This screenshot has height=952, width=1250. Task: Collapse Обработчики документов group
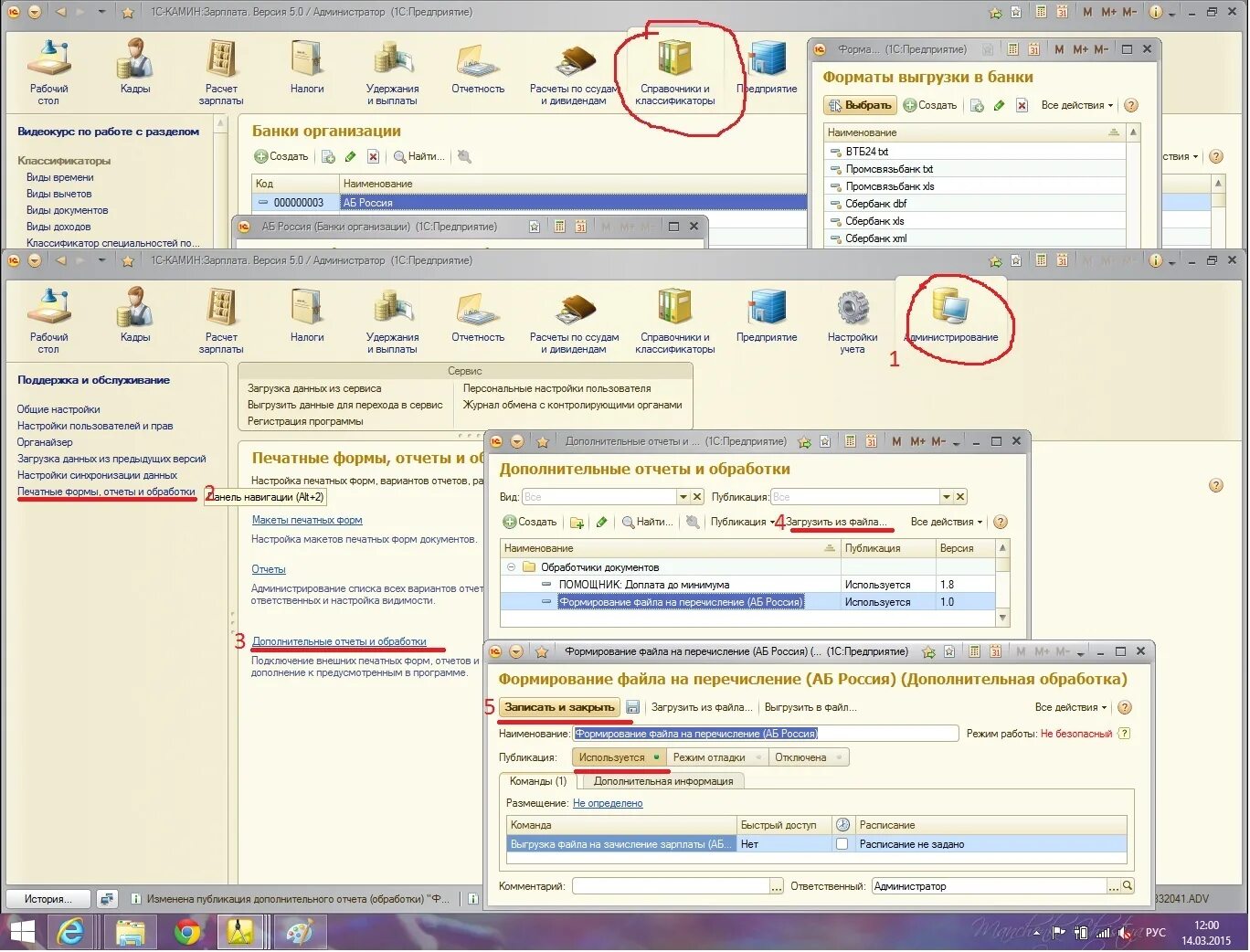510,567
